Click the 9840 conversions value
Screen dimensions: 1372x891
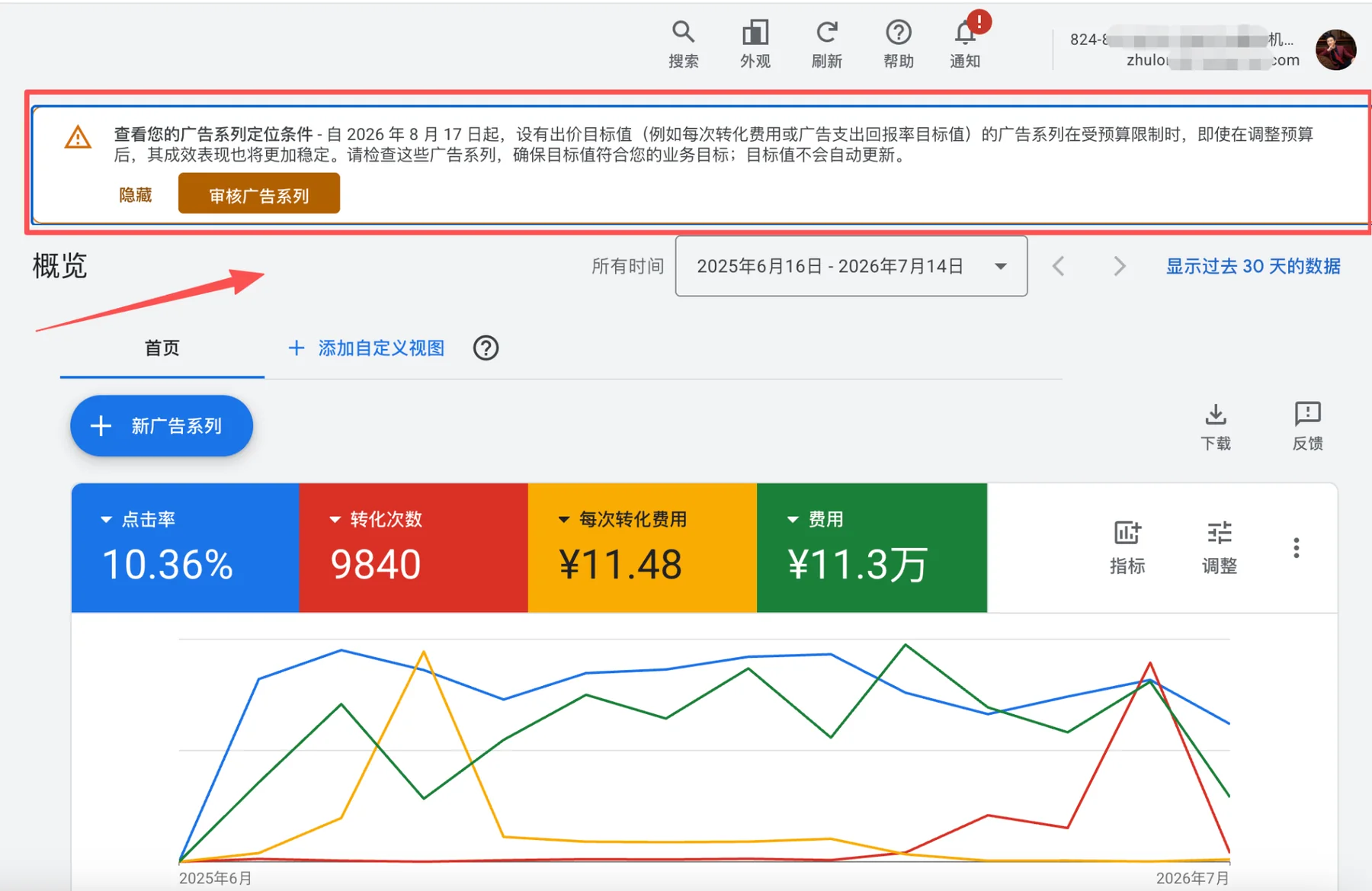click(x=376, y=565)
